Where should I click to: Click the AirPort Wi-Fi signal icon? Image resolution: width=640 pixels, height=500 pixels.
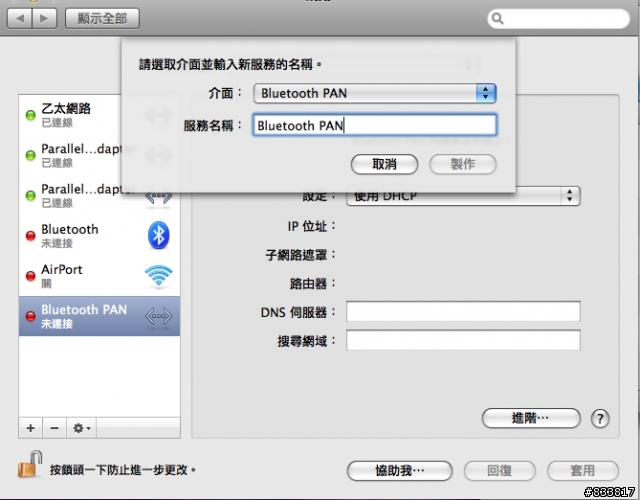pos(158,276)
